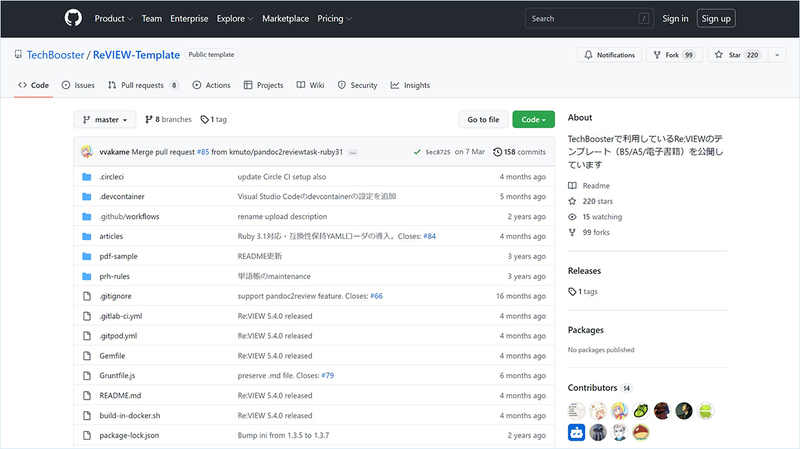Viewport: 800px width, 449px height.
Task: Open the README.md file name
Action: [120, 395]
